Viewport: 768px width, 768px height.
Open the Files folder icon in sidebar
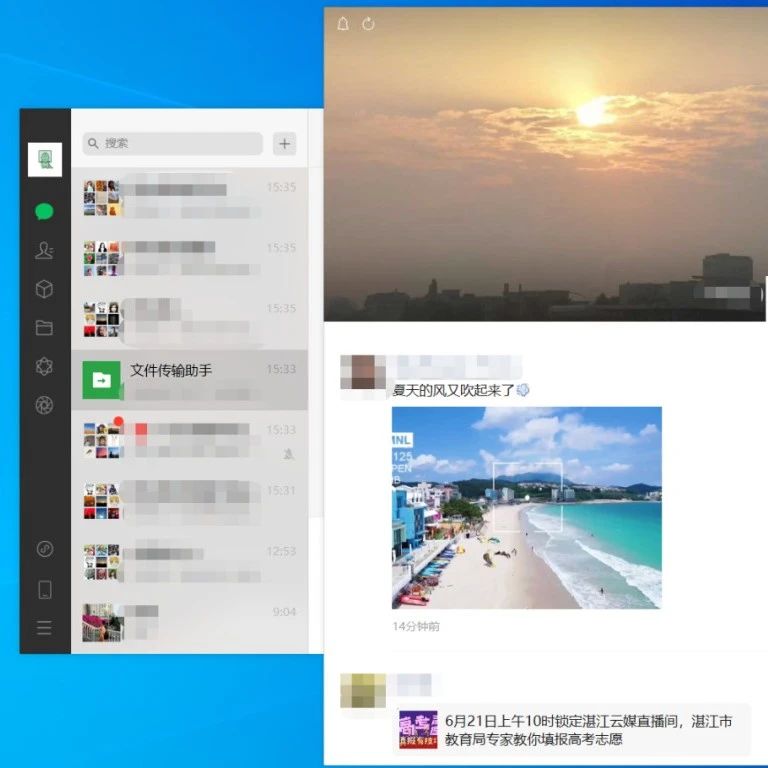pyautogui.click(x=45, y=328)
